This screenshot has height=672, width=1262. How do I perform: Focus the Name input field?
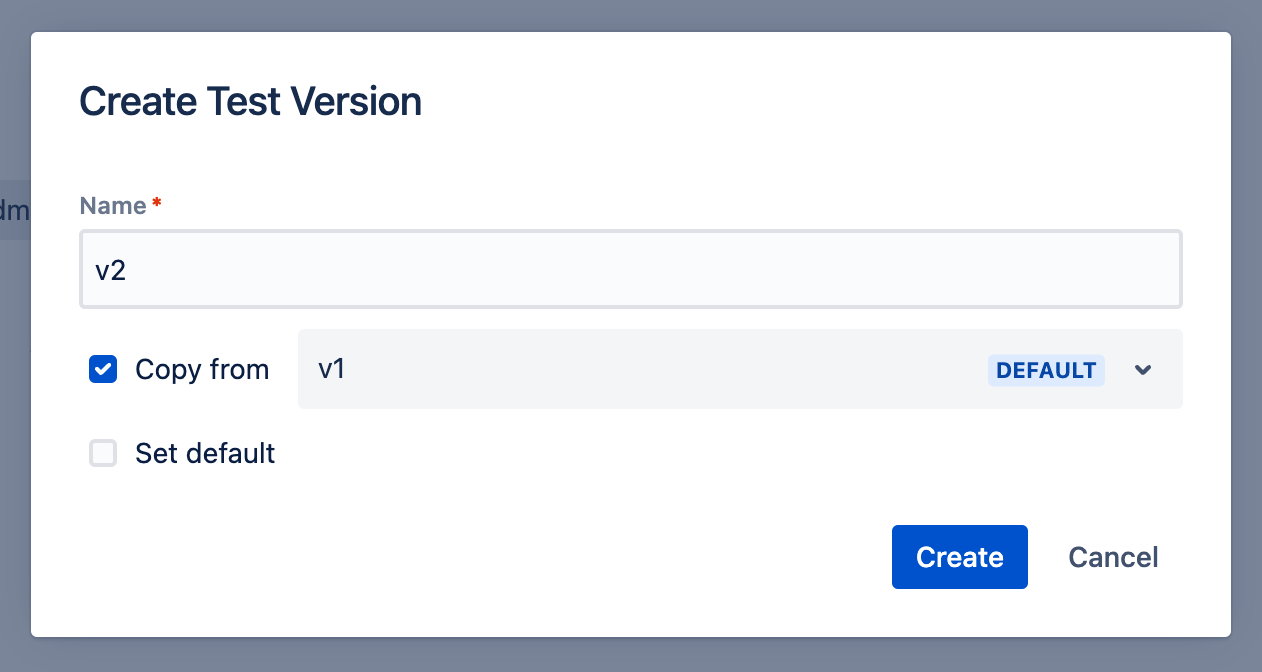tap(631, 269)
